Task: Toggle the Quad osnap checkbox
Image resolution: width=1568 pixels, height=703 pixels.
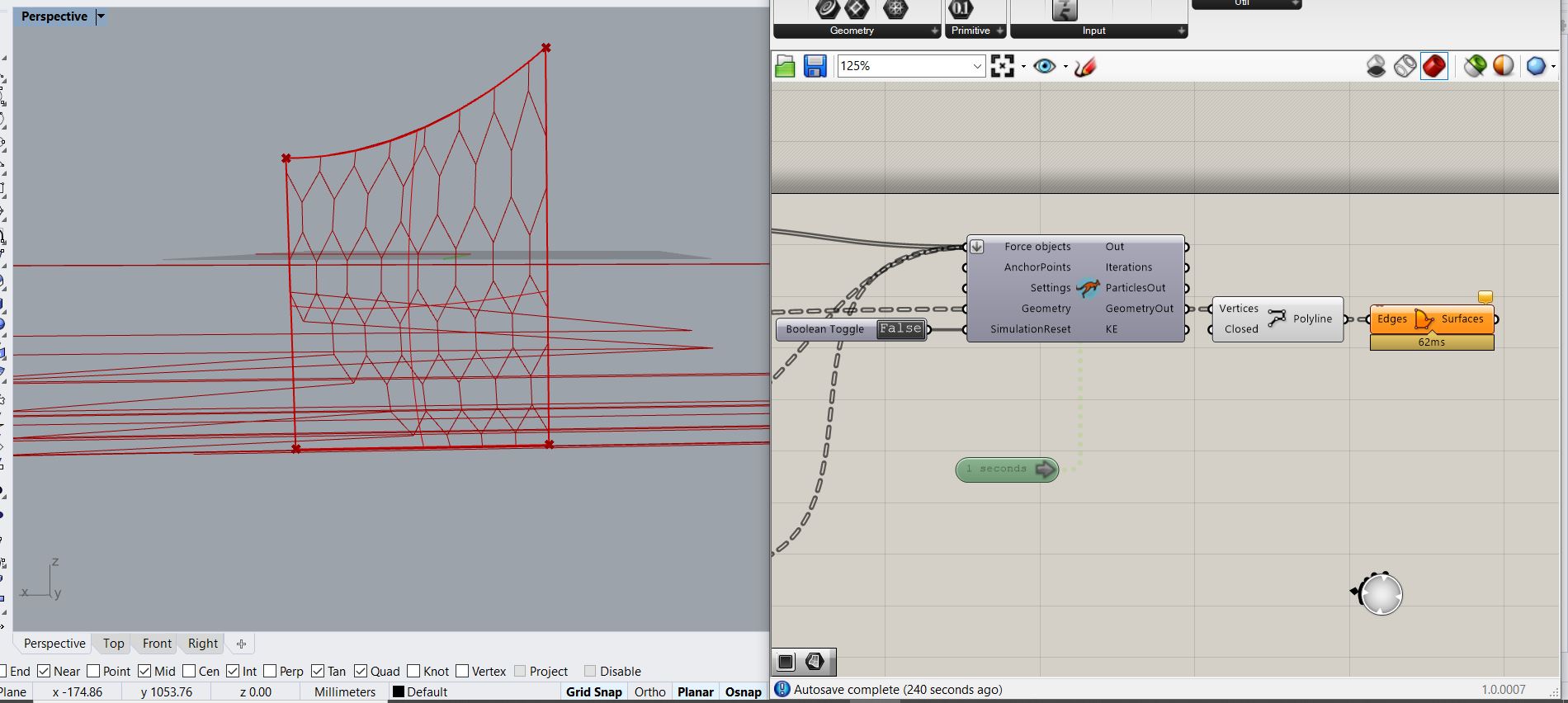Action: [361, 671]
